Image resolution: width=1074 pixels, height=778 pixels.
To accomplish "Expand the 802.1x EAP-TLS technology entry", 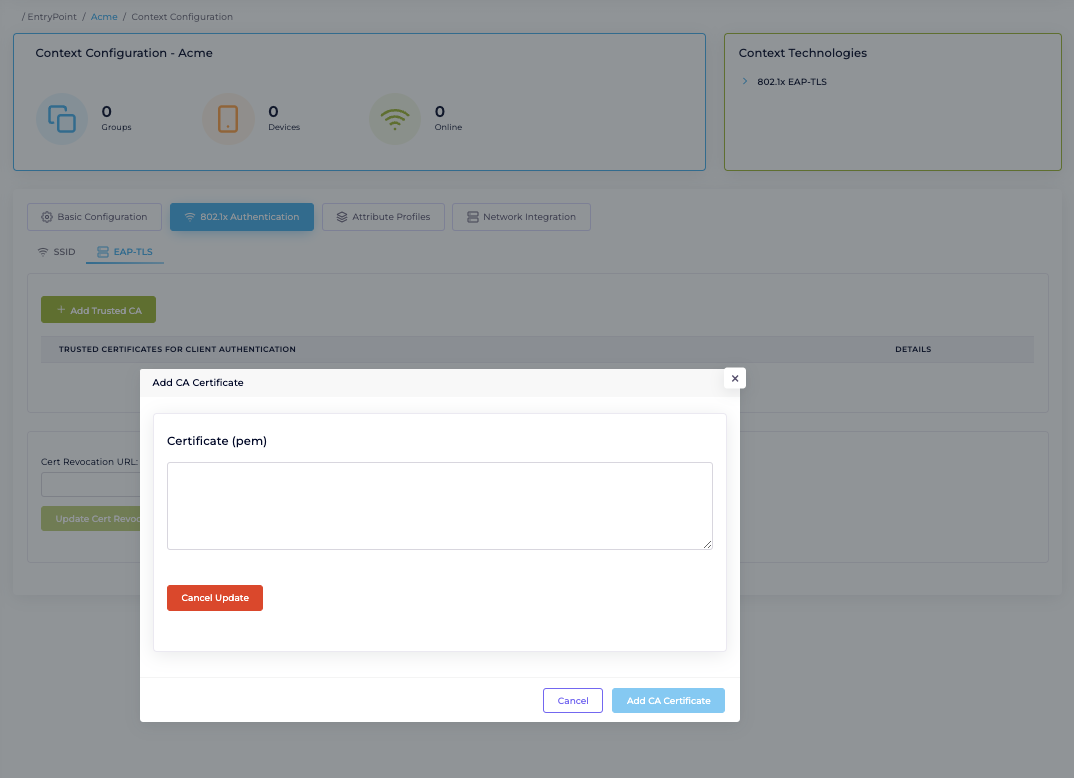I will pyautogui.click(x=745, y=82).
